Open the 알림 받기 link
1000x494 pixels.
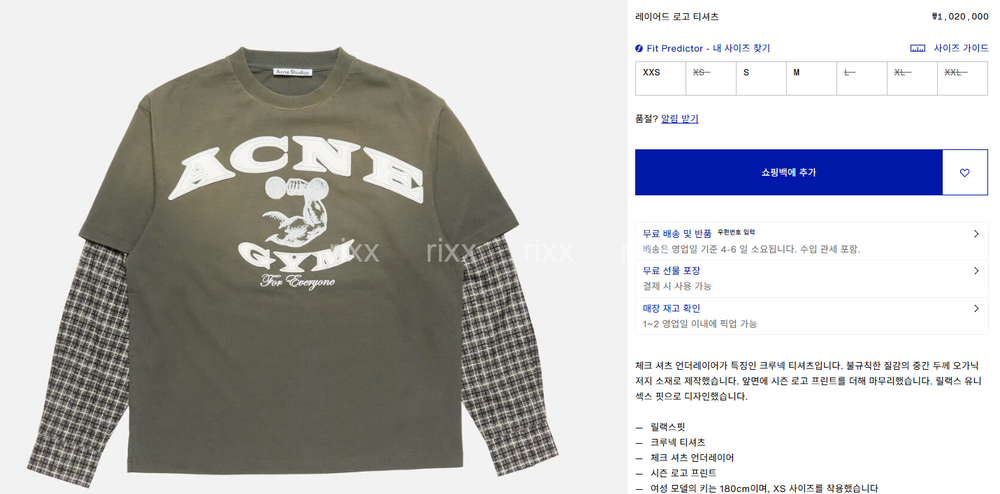pyautogui.click(x=680, y=119)
